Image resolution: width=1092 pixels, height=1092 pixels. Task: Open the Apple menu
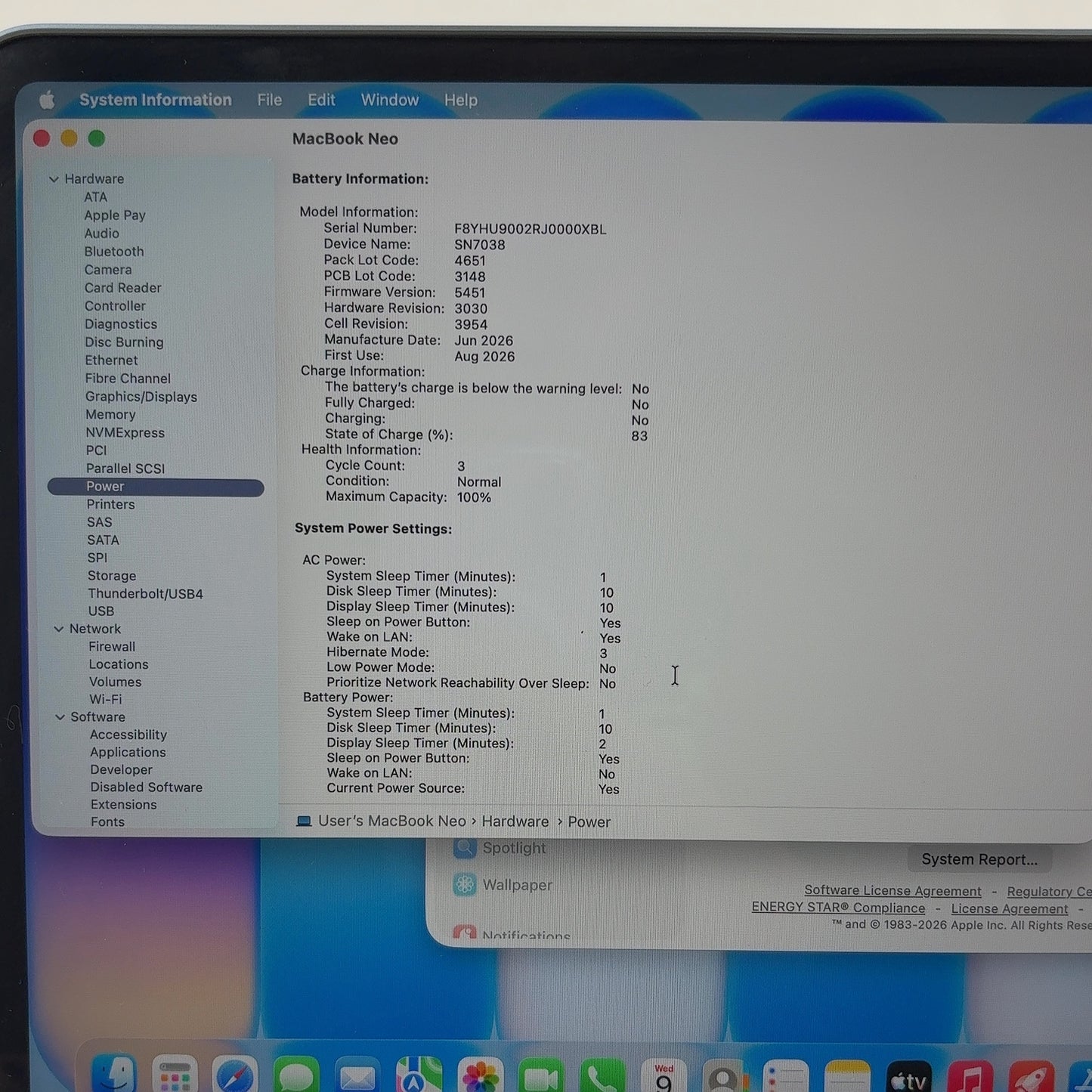[x=47, y=99]
